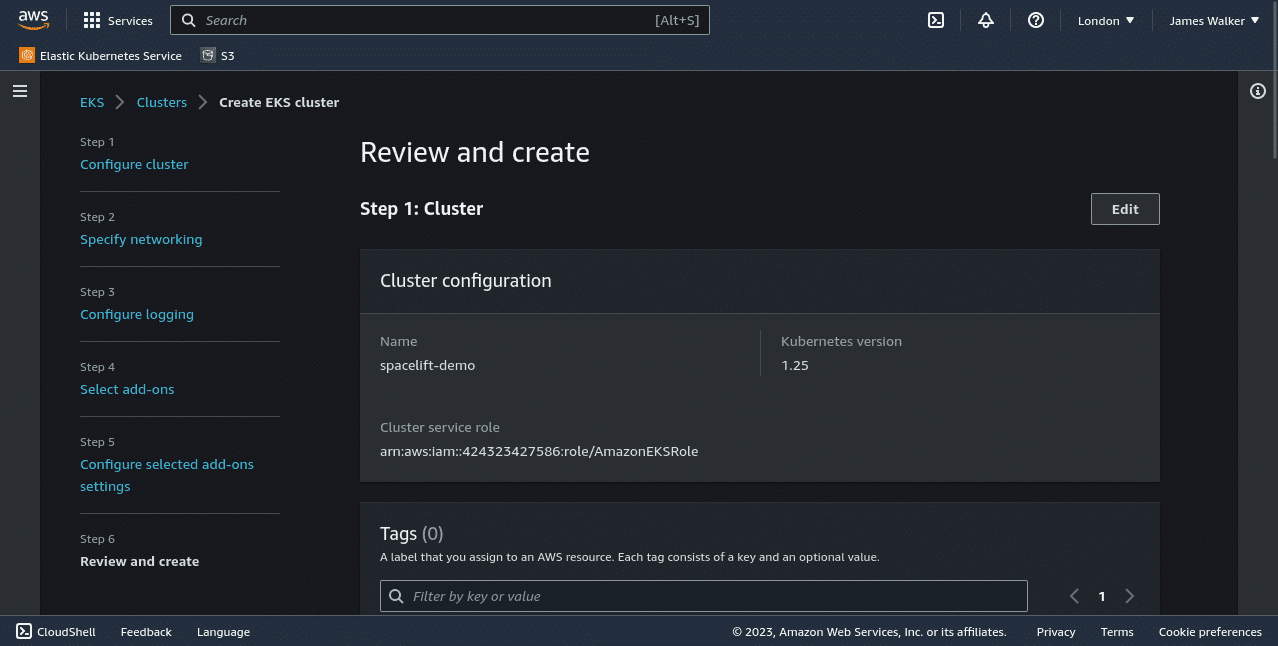The width and height of the screenshot is (1278, 646).
Task: Navigate to the Clusters breadcrumb
Action: point(161,102)
